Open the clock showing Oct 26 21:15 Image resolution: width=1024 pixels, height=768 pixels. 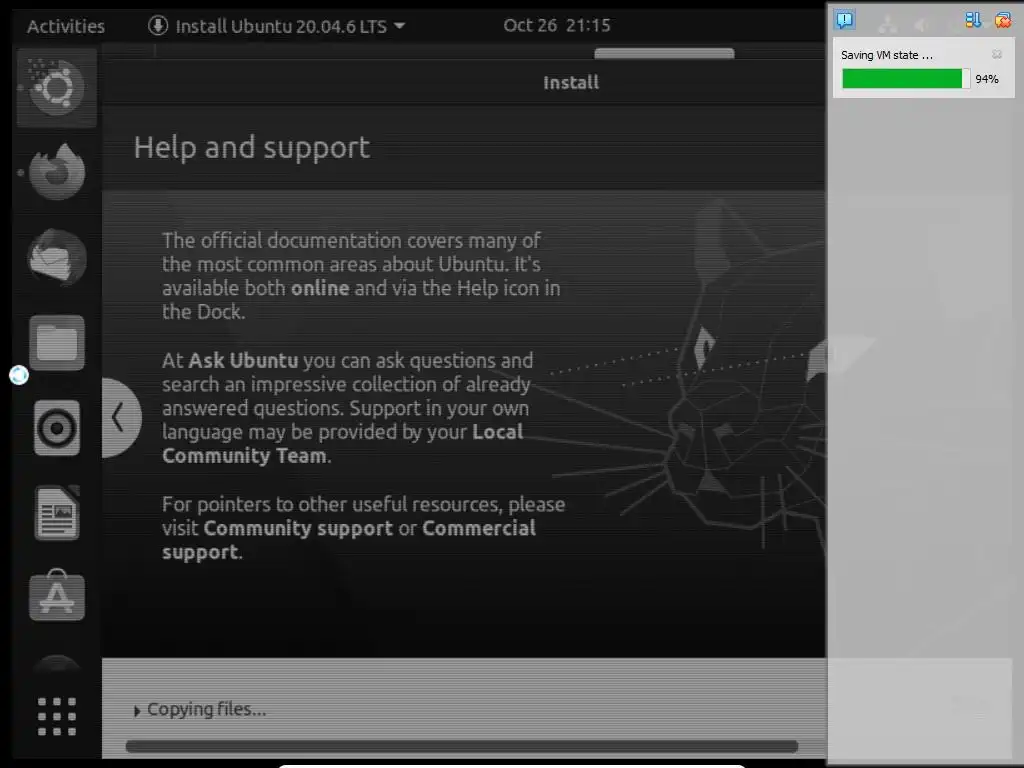click(x=556, y=25)
